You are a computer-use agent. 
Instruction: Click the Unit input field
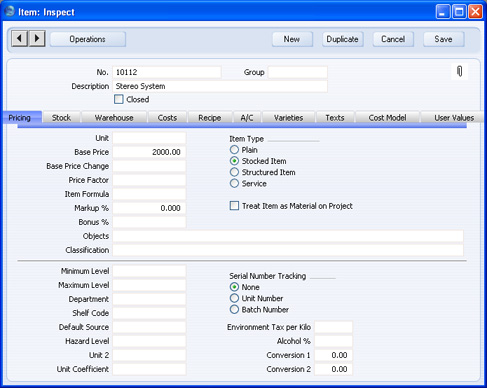coord(149,138)
